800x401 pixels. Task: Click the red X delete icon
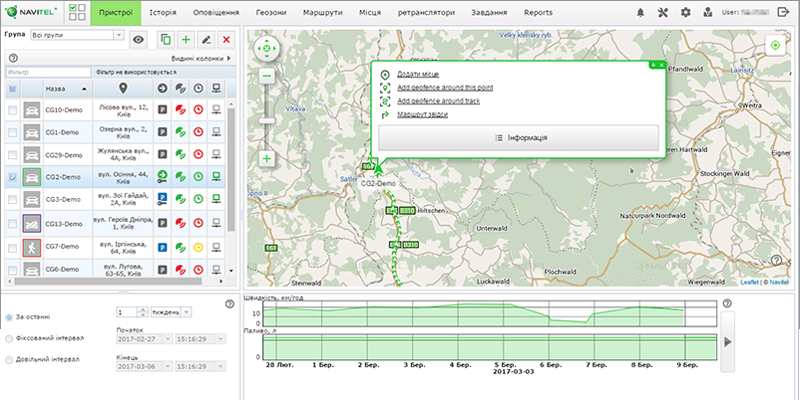click(227, 39)
